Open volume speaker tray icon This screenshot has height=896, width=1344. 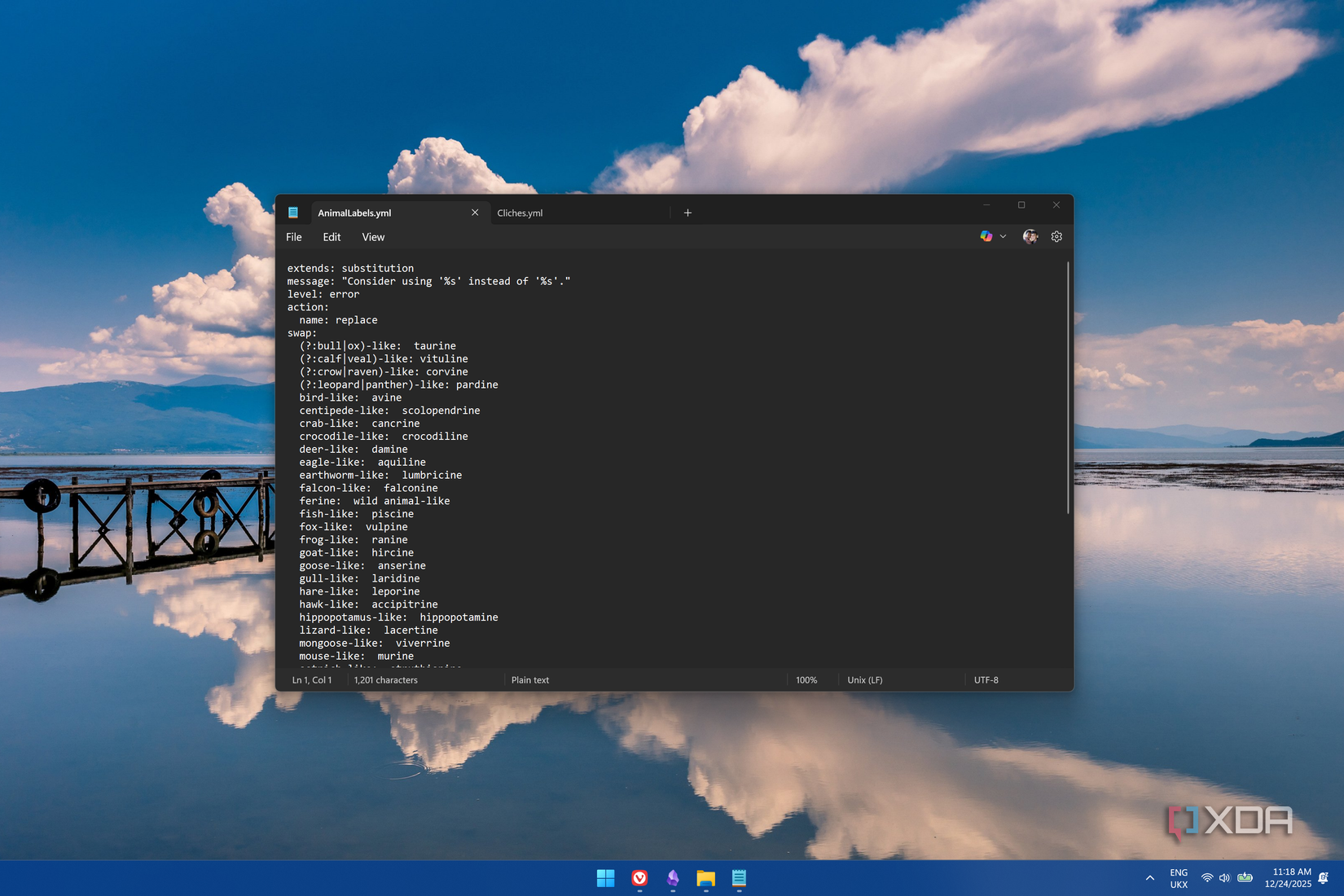coord(1224,878)
